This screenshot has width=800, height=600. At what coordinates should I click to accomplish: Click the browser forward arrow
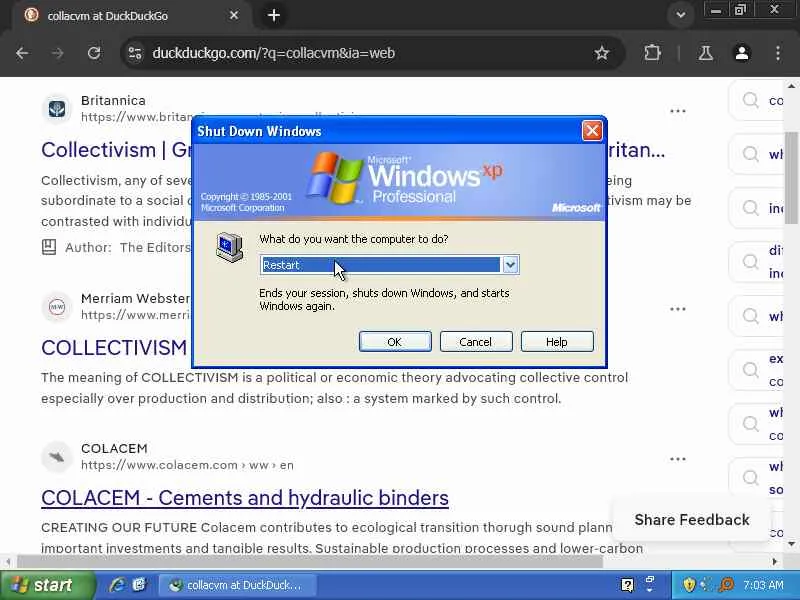pyautogui.click(x=58, y=53)
